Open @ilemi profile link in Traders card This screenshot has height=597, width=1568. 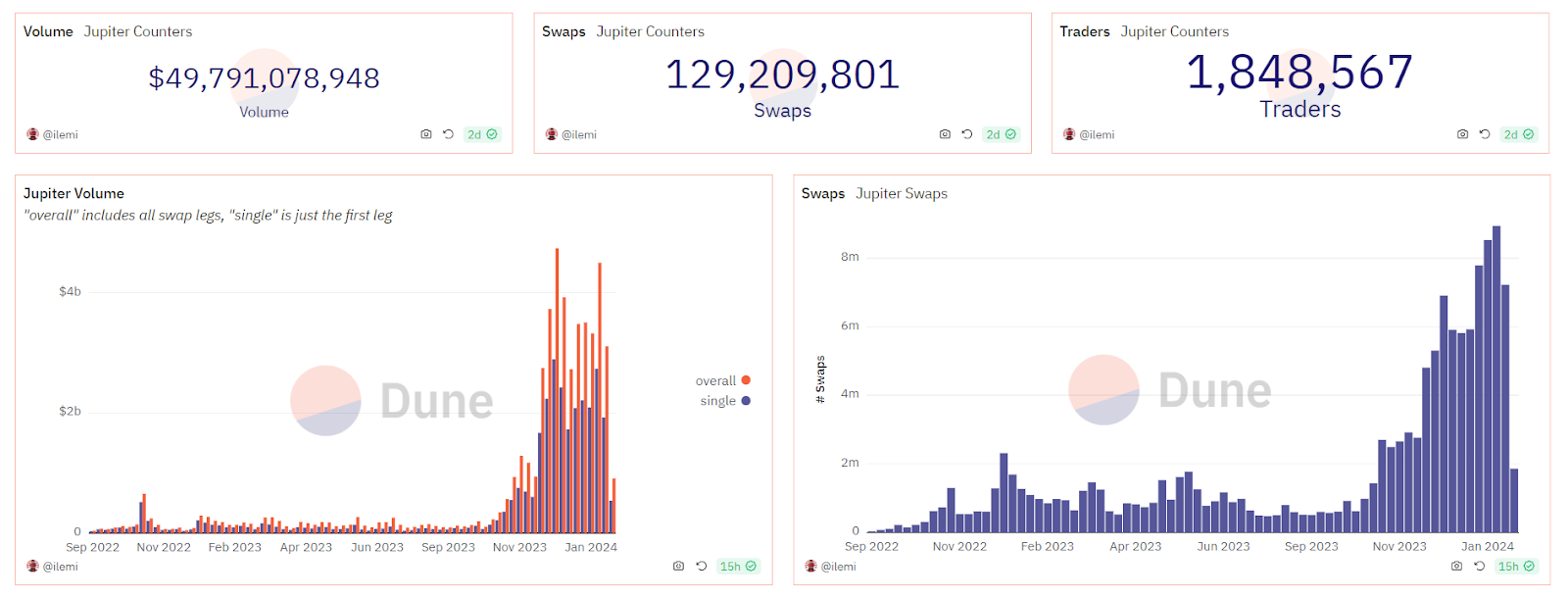click(1097, 135)
